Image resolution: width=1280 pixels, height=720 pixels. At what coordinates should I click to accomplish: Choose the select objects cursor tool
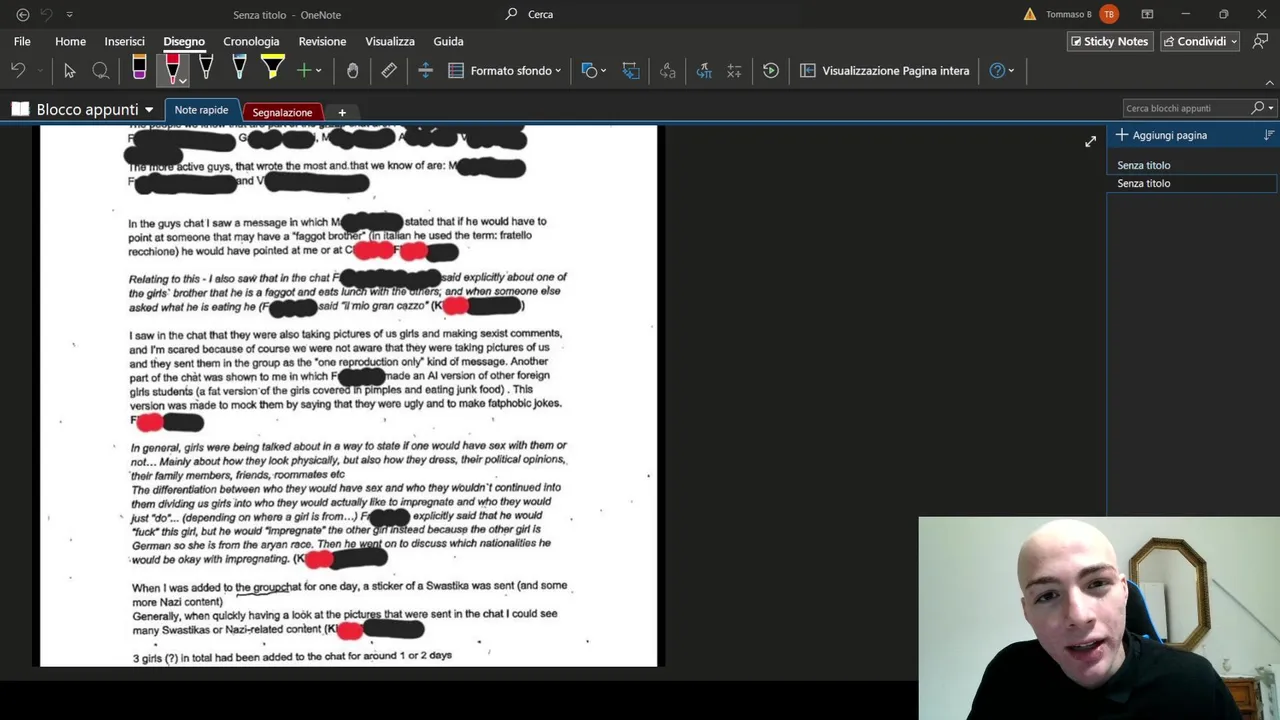point(69,70)
